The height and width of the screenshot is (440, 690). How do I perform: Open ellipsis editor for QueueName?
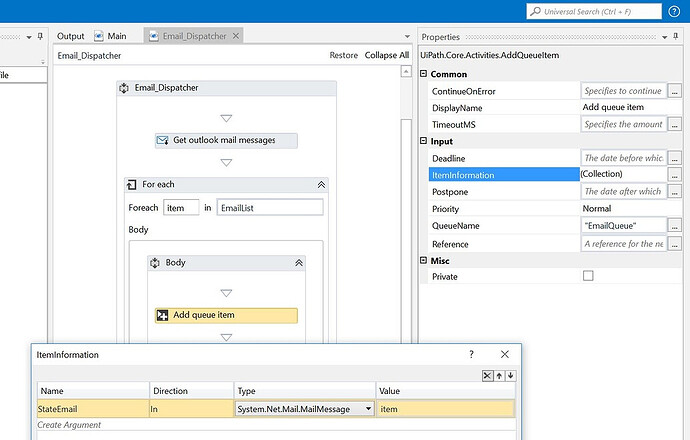675,225
